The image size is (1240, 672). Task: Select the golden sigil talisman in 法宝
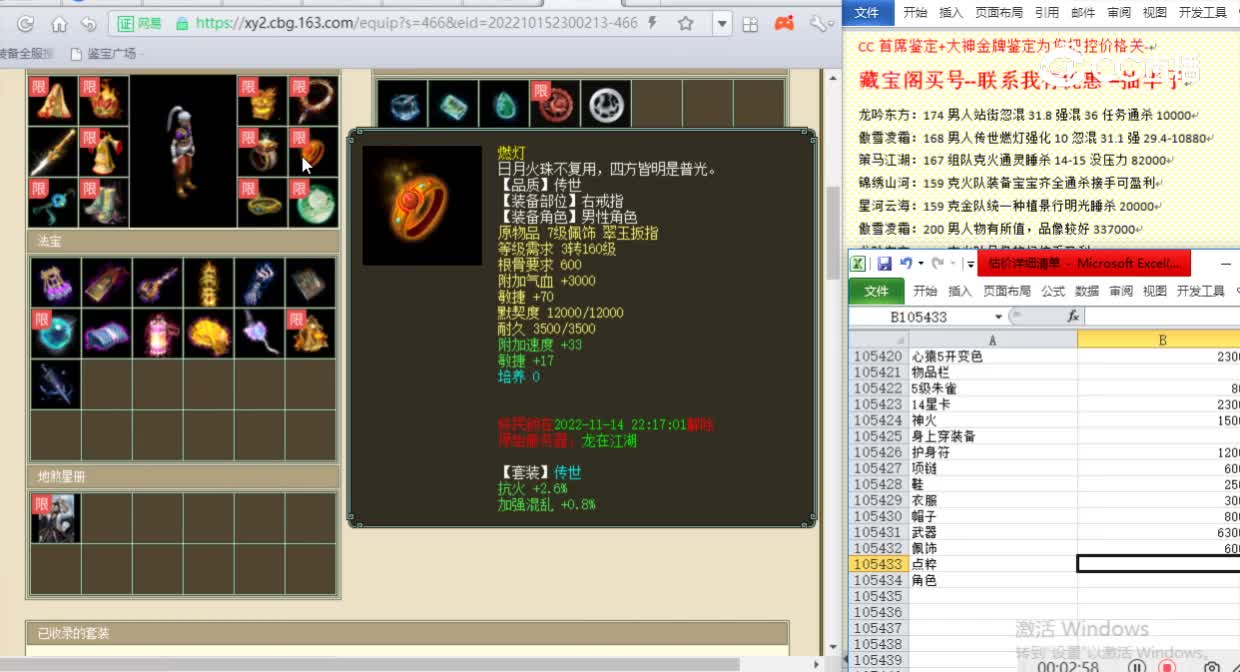coord(209,283)
